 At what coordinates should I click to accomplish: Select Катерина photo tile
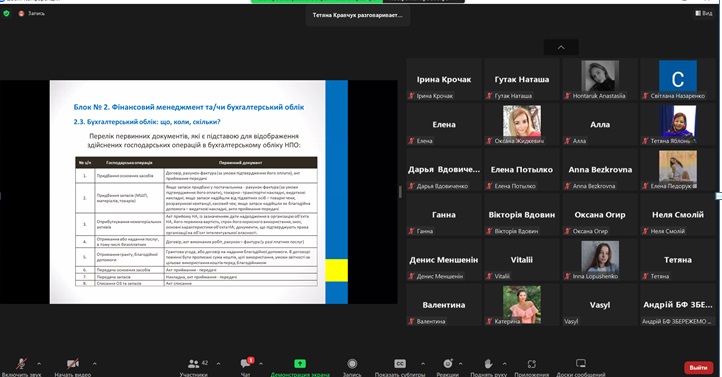click(x=522, y=305)
